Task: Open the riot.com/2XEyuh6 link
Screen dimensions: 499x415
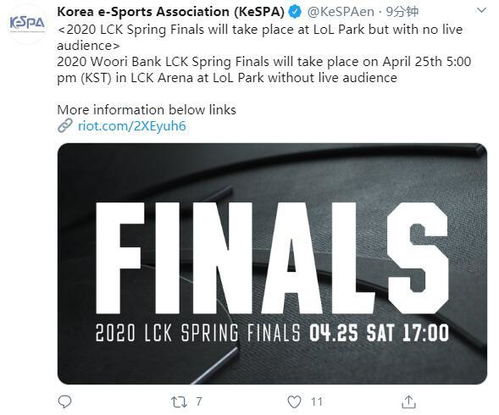Action: [132, 126]
